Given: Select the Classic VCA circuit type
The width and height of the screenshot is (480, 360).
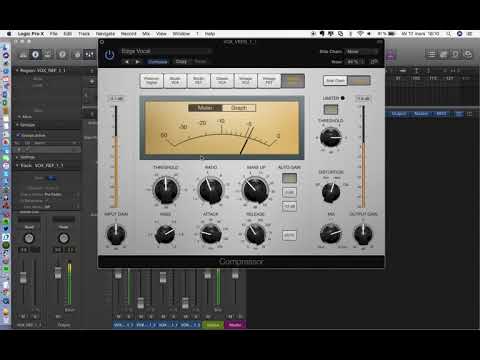Looking at the screenshot, I should pyautogui.click(x=222, y=81).
